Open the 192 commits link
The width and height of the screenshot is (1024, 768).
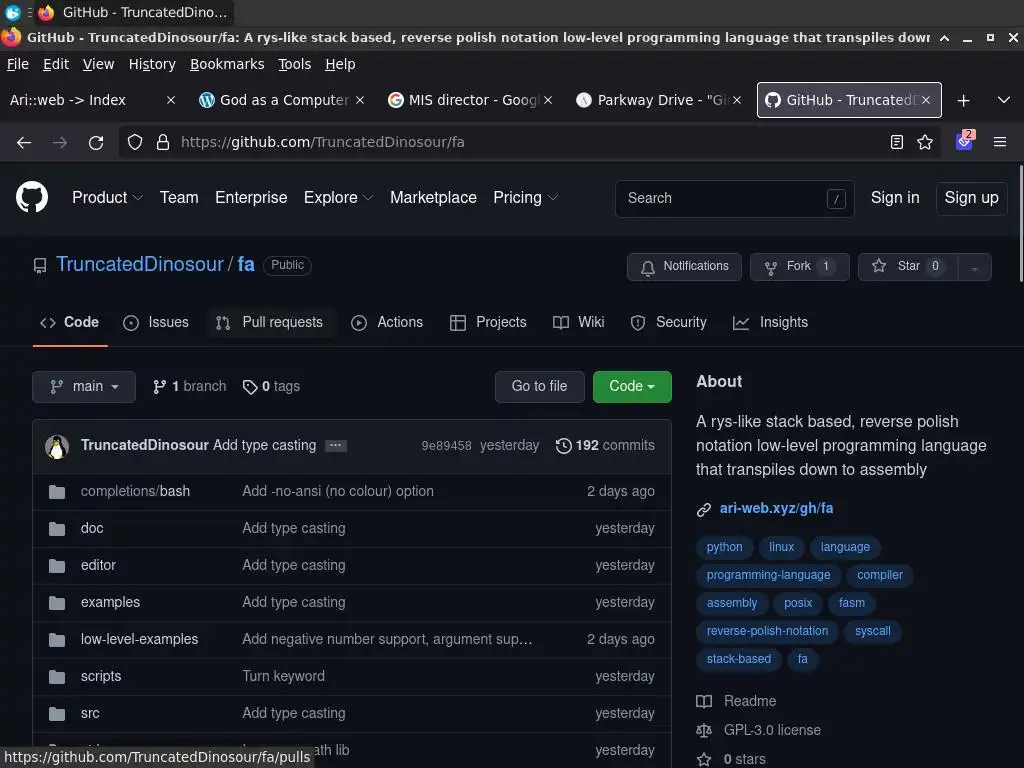point(605,446)
